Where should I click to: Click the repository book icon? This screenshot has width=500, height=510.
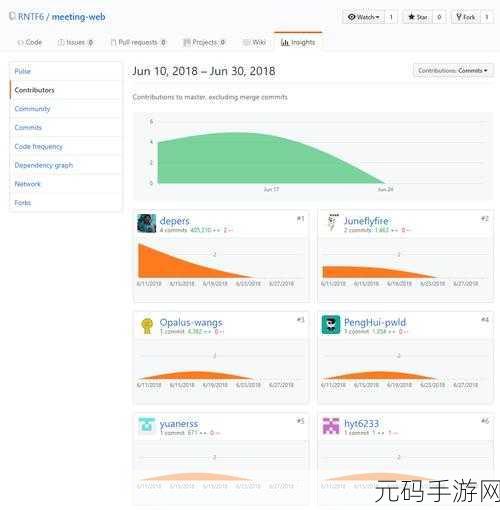pos(12,16)
